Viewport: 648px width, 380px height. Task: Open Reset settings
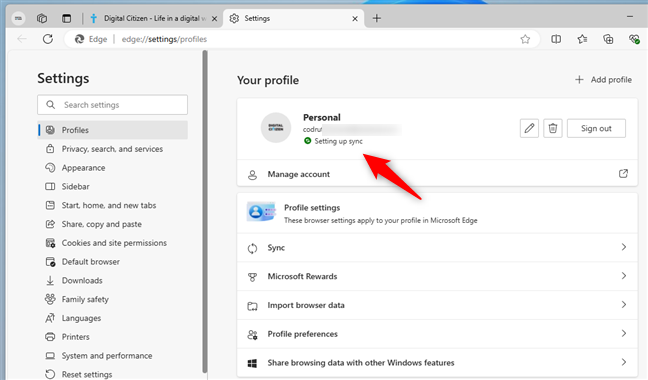(x=112, y=374)
